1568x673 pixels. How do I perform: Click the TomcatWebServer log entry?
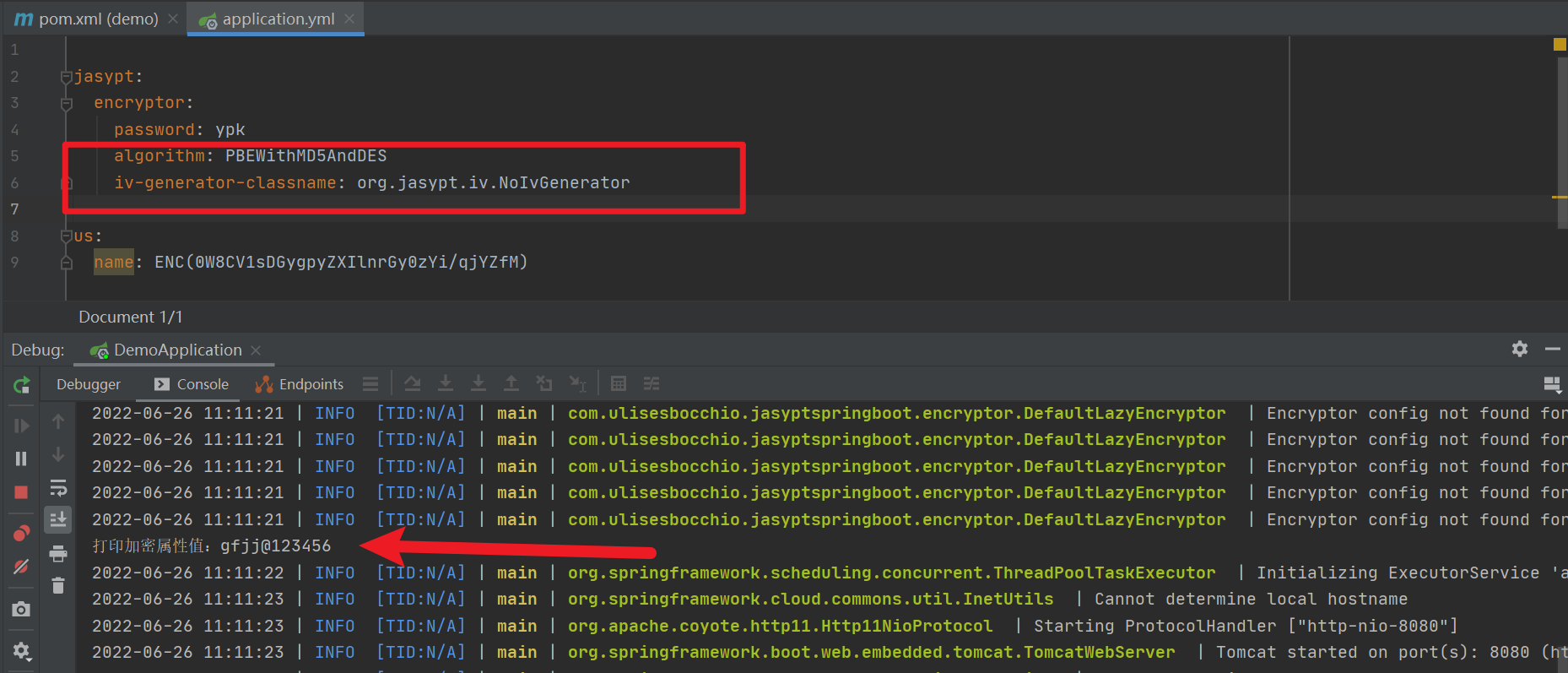tap(872, 652)
